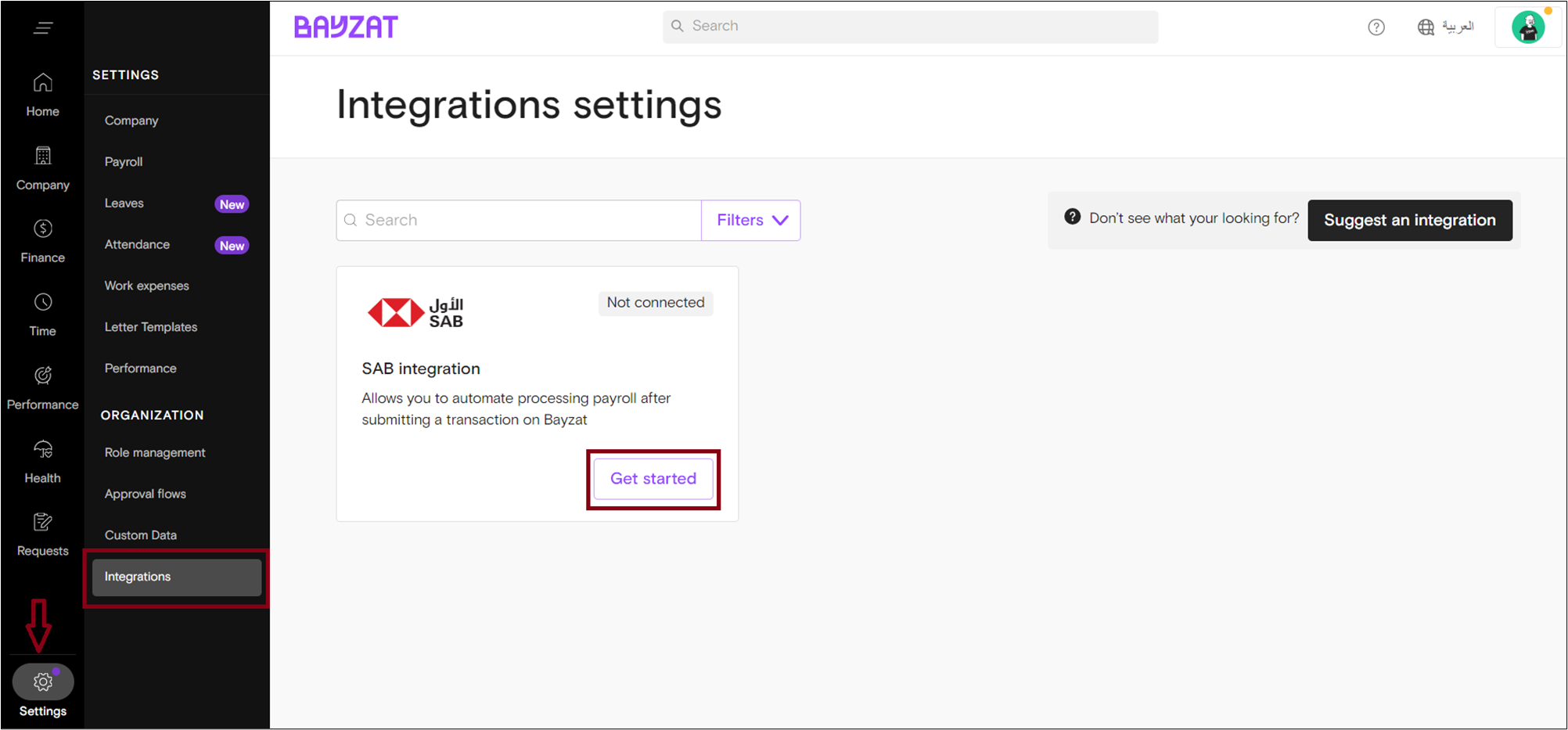Switch language via the globe icon
1568x730 pixels.
(x=1426, y=27)
